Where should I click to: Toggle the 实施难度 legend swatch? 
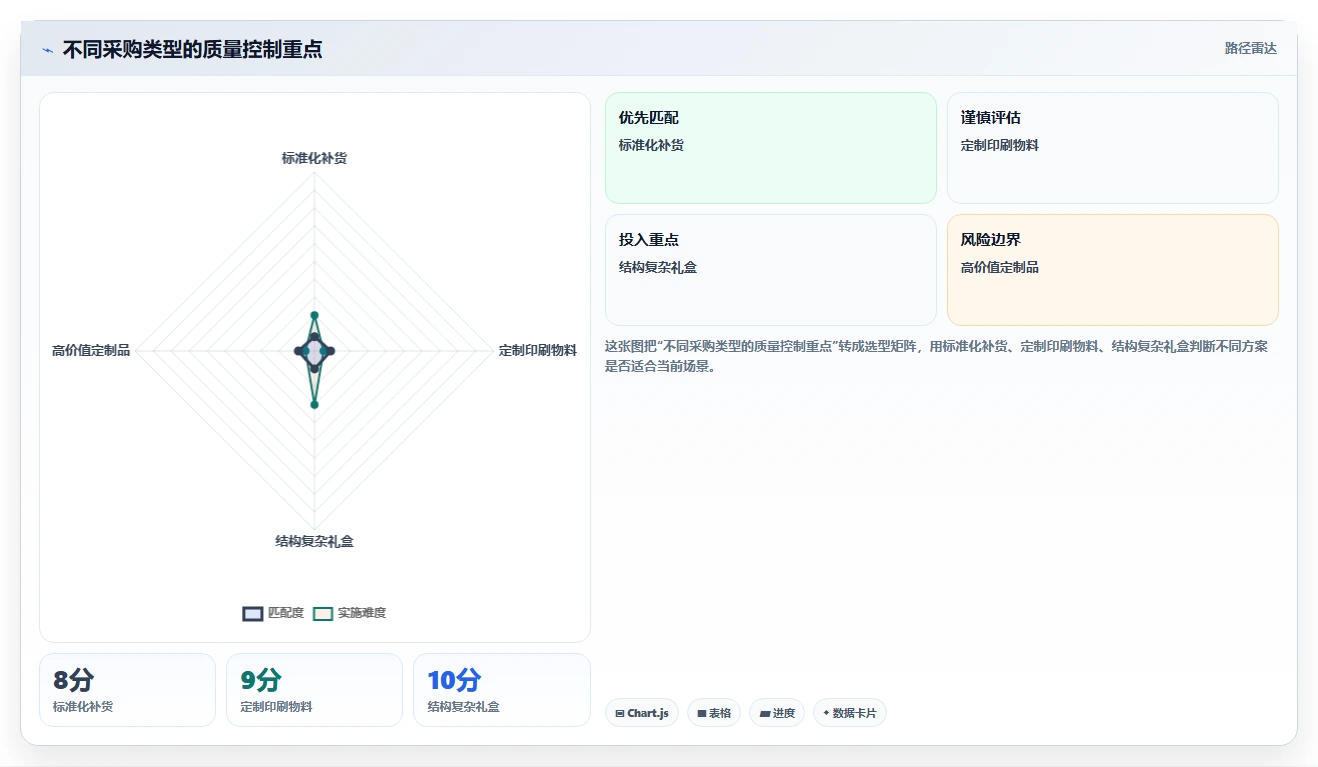(x=322, y=613)
